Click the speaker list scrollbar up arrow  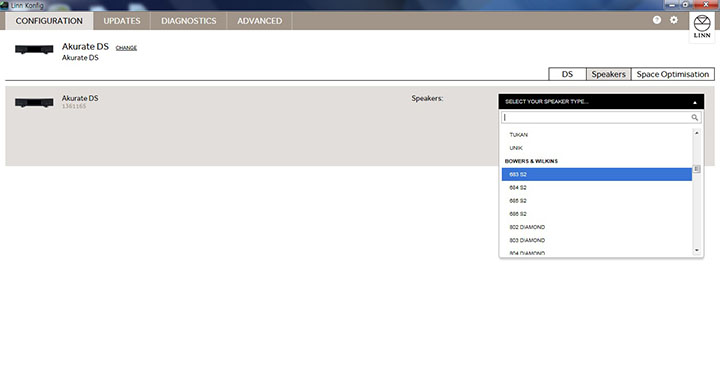[697, 133]
